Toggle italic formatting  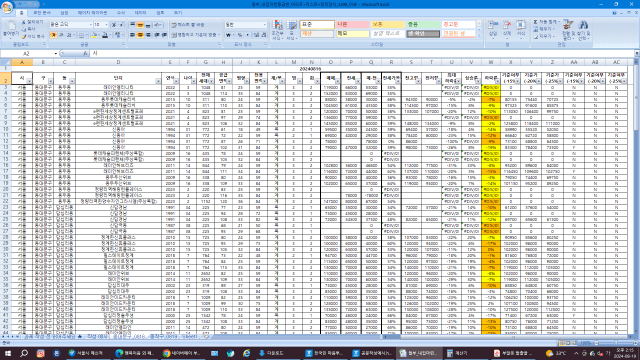click(x=61, y=36)
